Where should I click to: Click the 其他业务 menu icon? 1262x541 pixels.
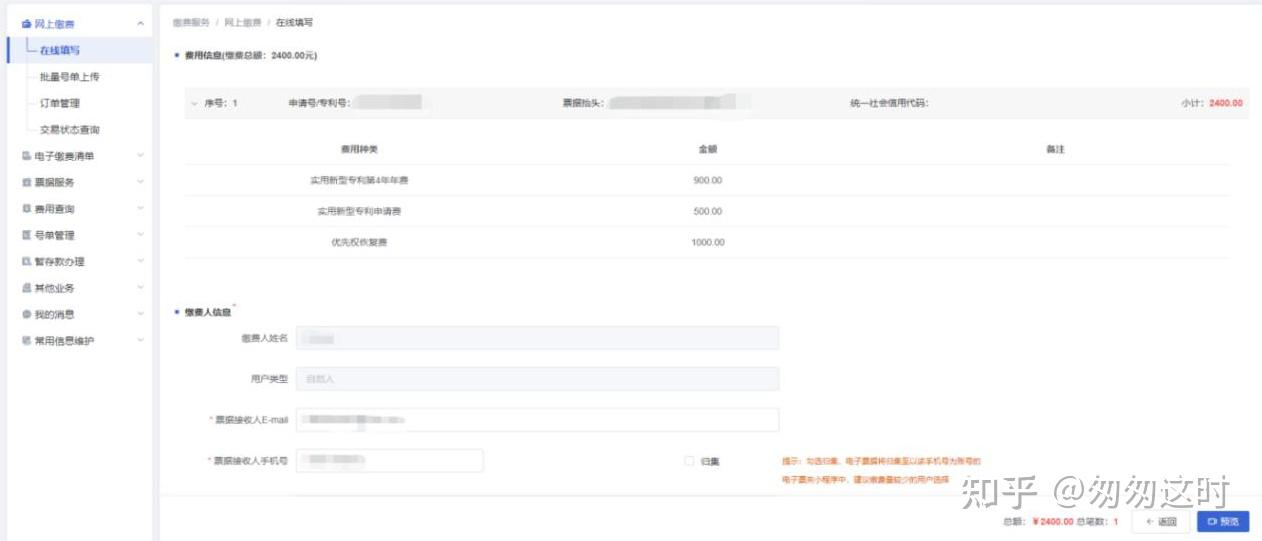click(27, 288)
